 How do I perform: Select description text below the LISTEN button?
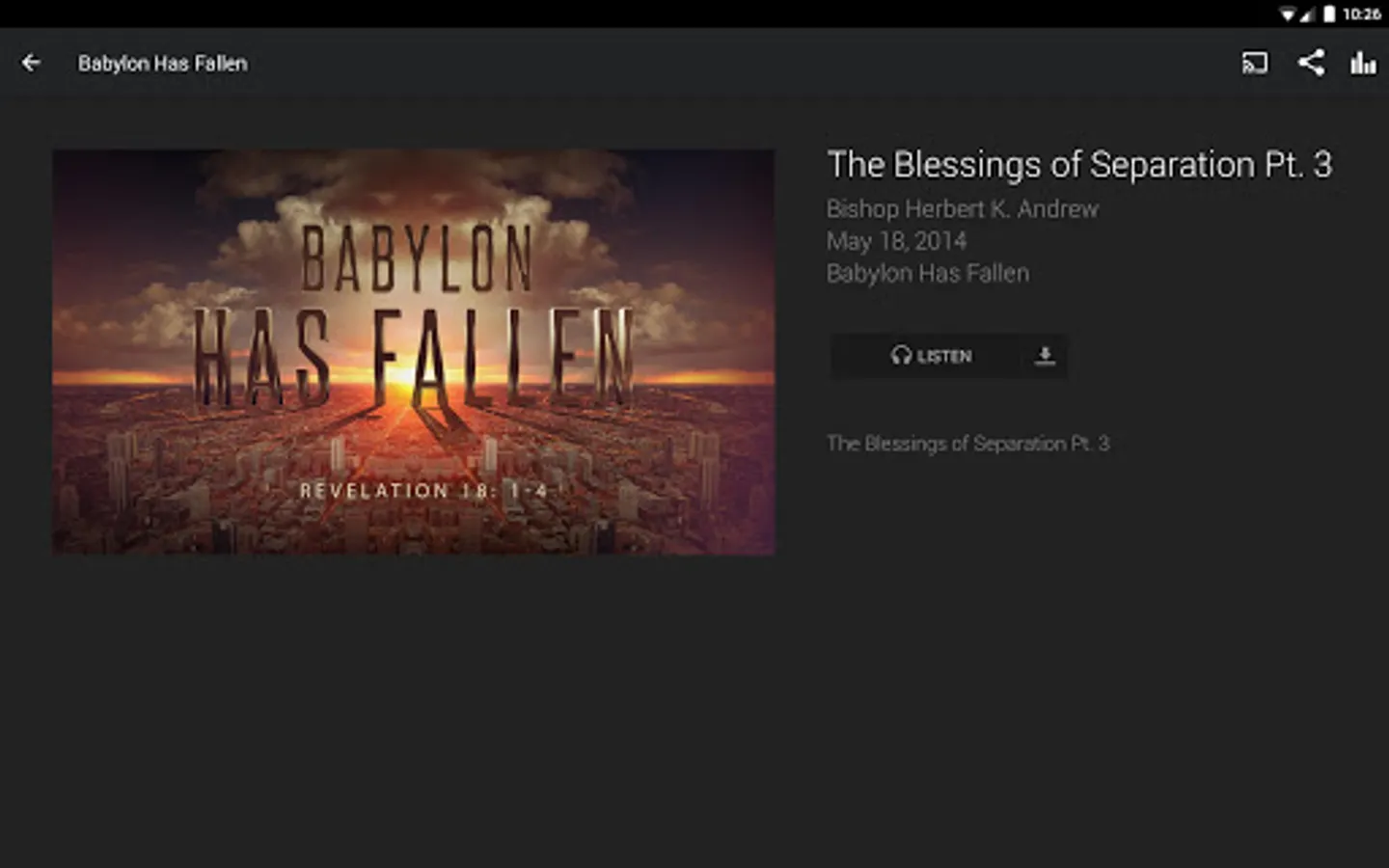click(x=967, y=444)
